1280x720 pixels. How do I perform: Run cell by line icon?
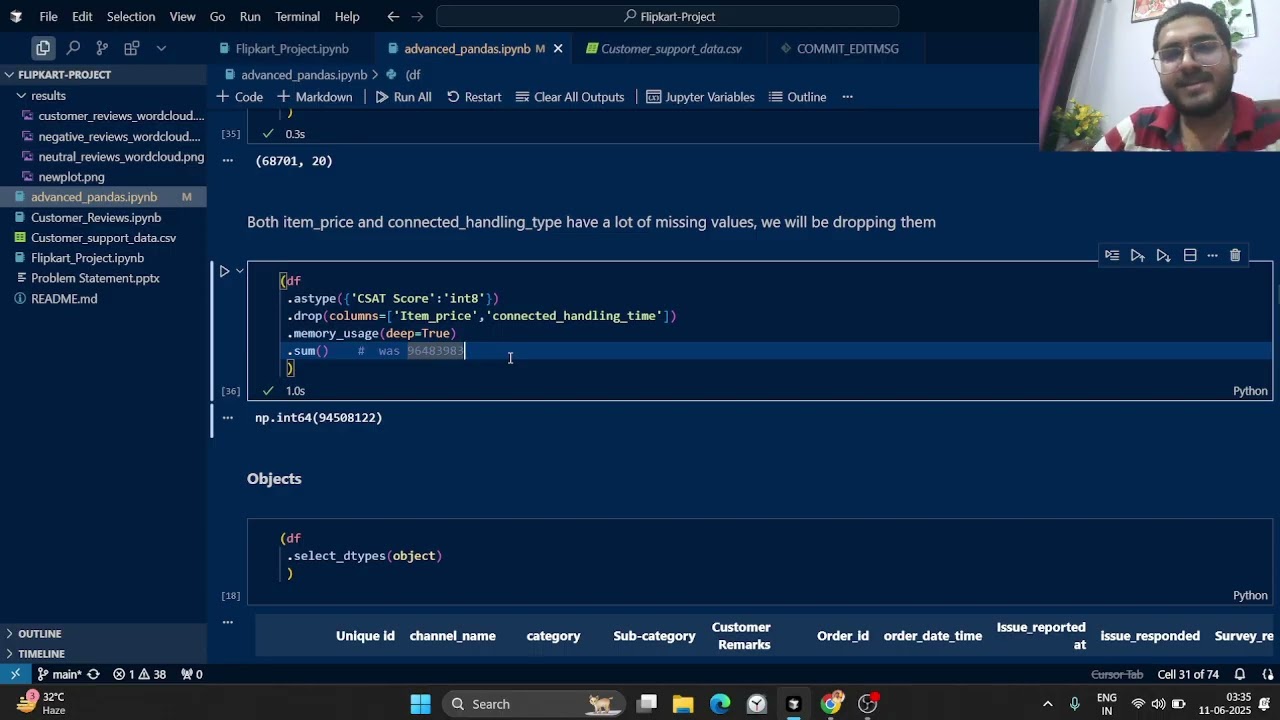(x=1112, y=256)
